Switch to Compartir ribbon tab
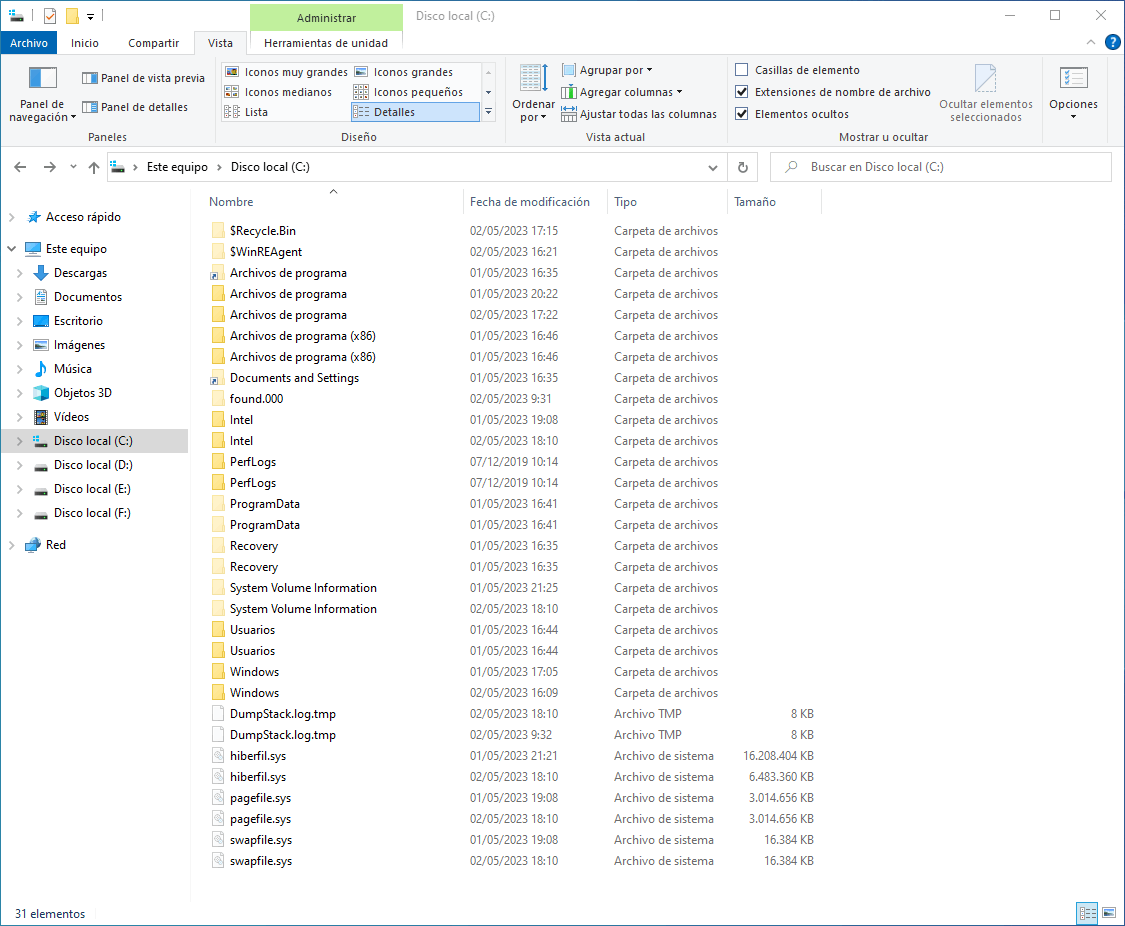Viewport: 1125px width, 926px height. click(x=154, y=43)
